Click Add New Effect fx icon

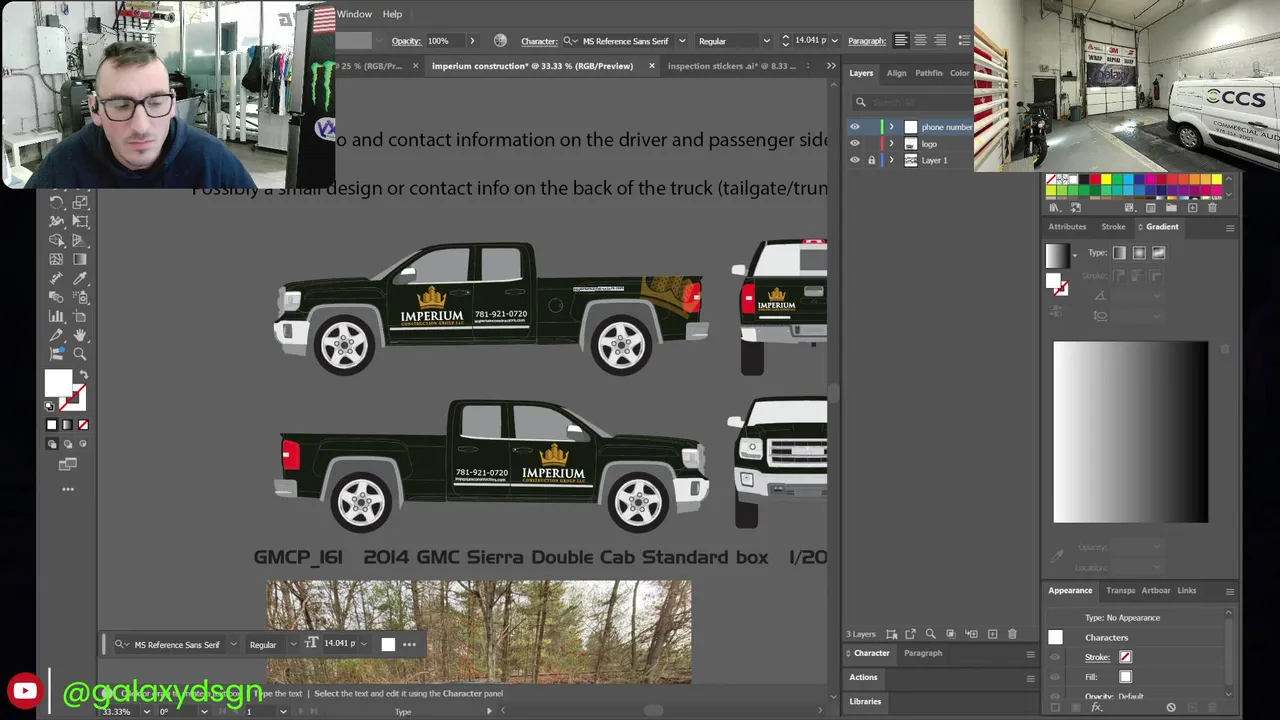1097,707
